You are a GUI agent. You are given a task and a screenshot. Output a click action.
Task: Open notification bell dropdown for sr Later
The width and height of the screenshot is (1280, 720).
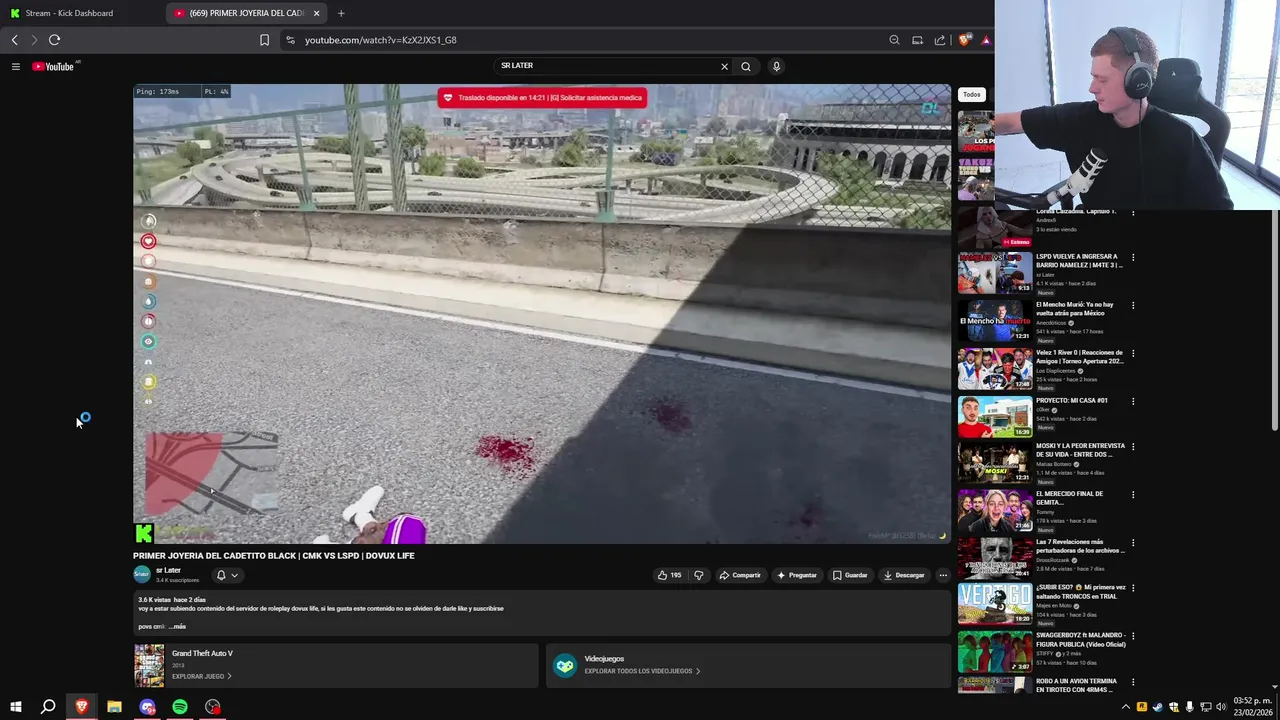pyautogui.click(x=227, y=575)
